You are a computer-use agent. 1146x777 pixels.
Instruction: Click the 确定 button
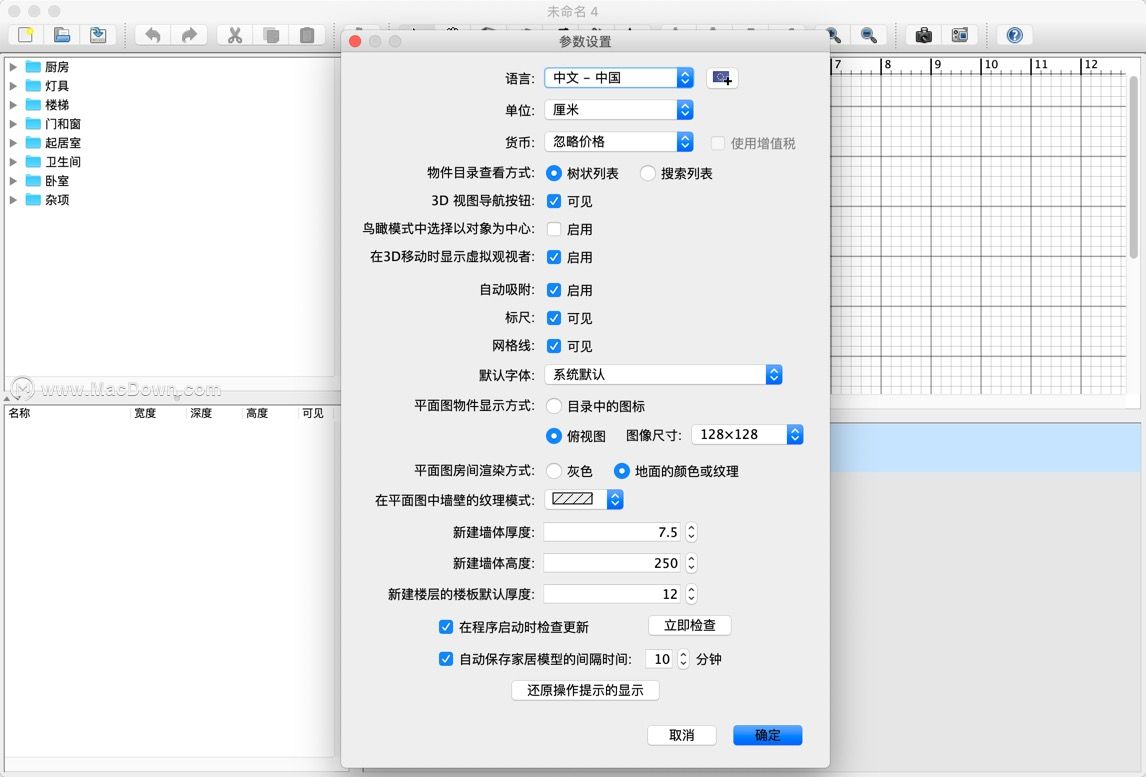[767, 735]
